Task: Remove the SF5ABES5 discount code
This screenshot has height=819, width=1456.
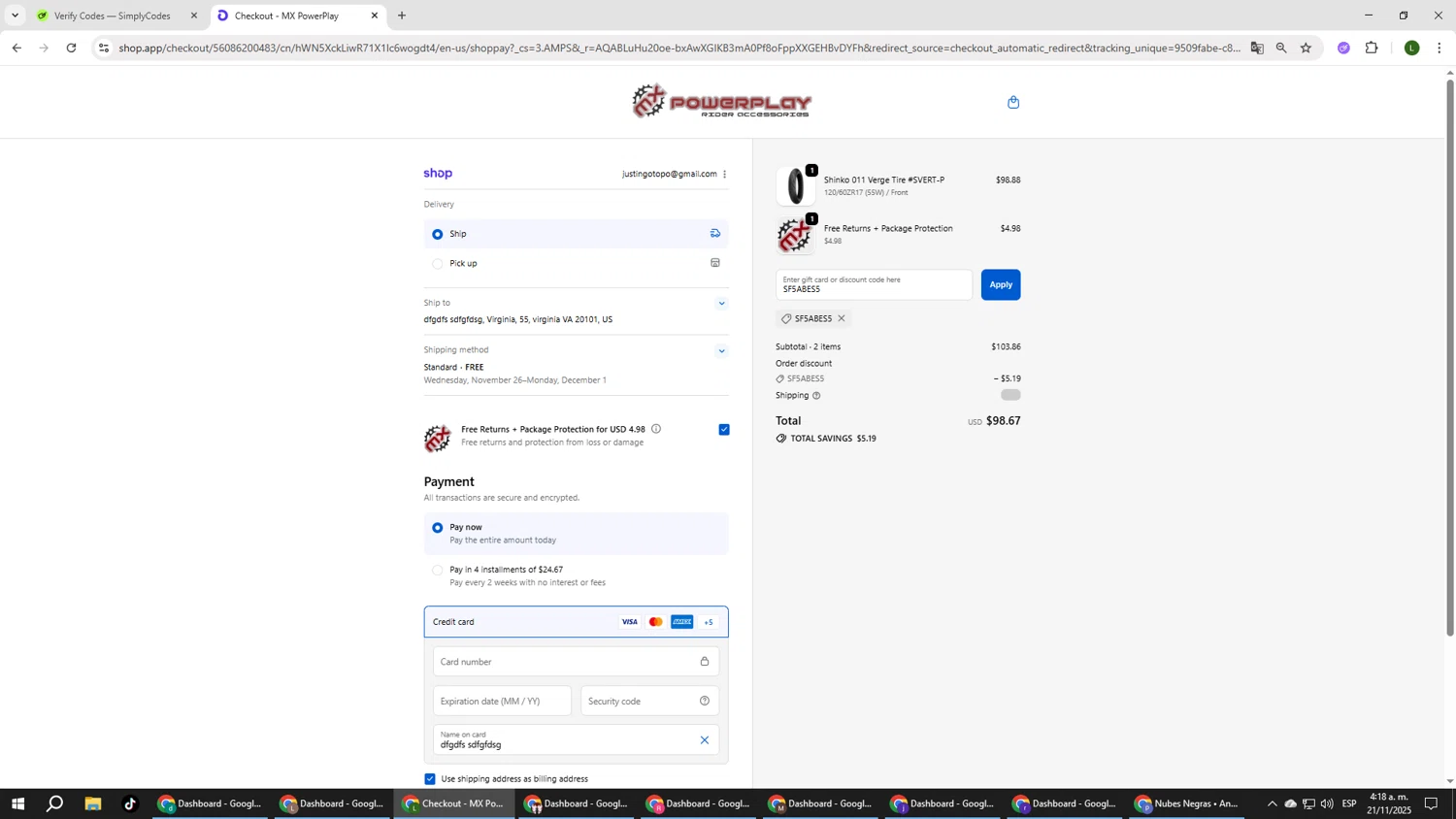Action: point(842,319)
